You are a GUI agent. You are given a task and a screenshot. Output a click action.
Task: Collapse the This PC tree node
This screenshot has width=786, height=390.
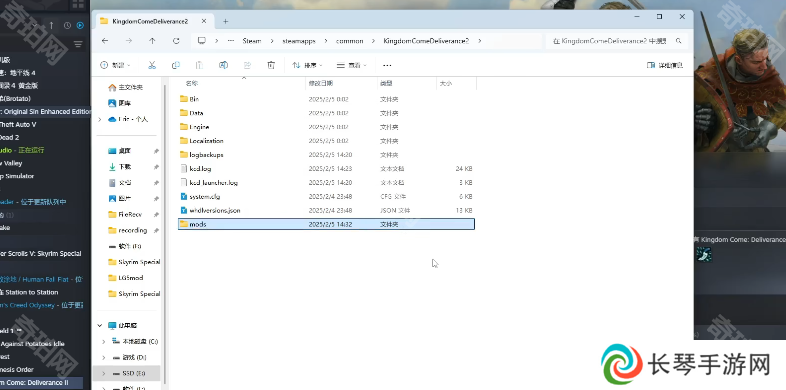tap(100, 325)
